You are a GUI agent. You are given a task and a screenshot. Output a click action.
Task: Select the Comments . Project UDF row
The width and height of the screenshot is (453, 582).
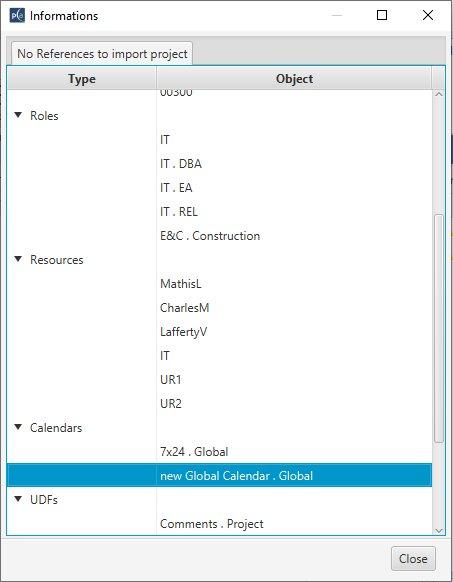pos(219,523)
